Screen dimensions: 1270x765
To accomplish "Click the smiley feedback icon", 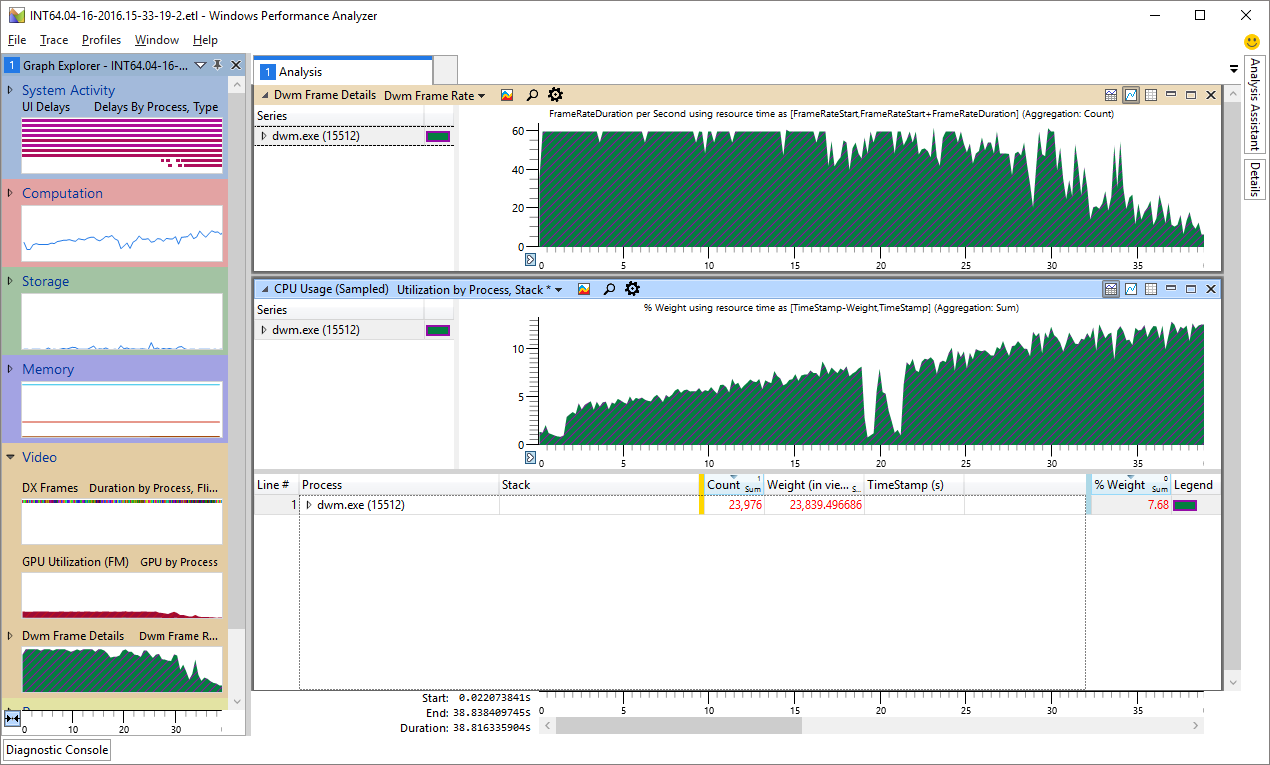I will 1251,41.
